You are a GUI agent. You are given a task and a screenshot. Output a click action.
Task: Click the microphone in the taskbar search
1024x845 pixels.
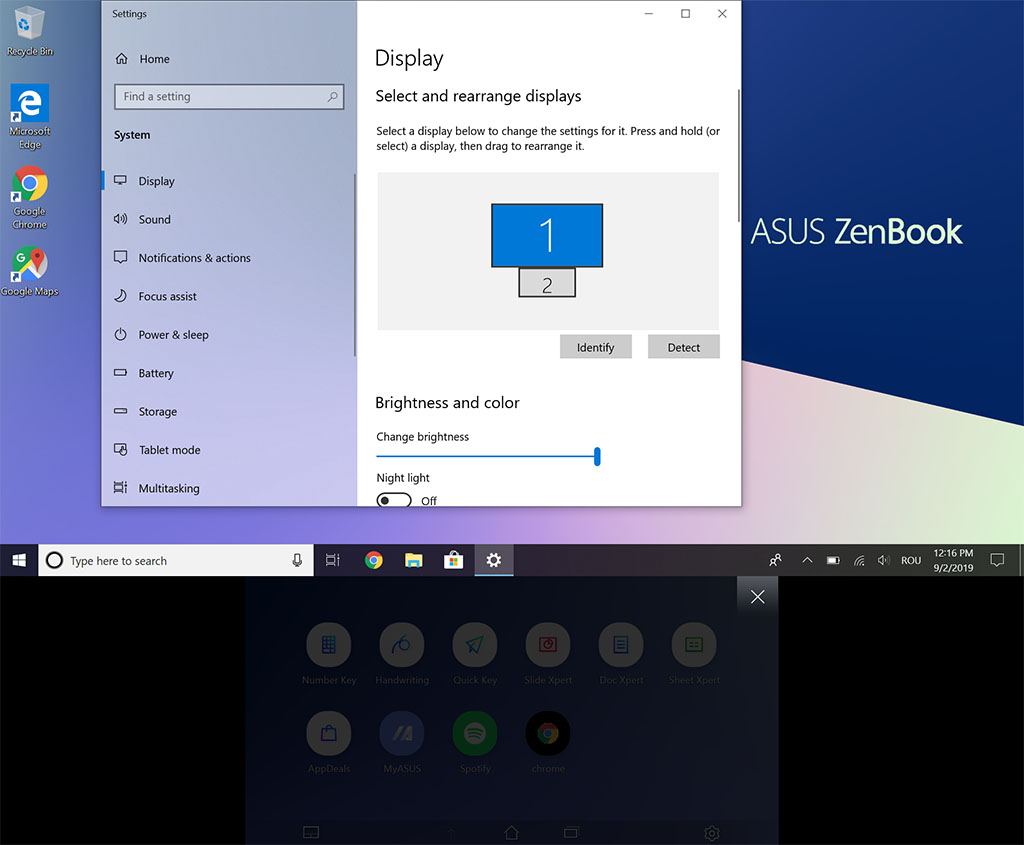297,560
